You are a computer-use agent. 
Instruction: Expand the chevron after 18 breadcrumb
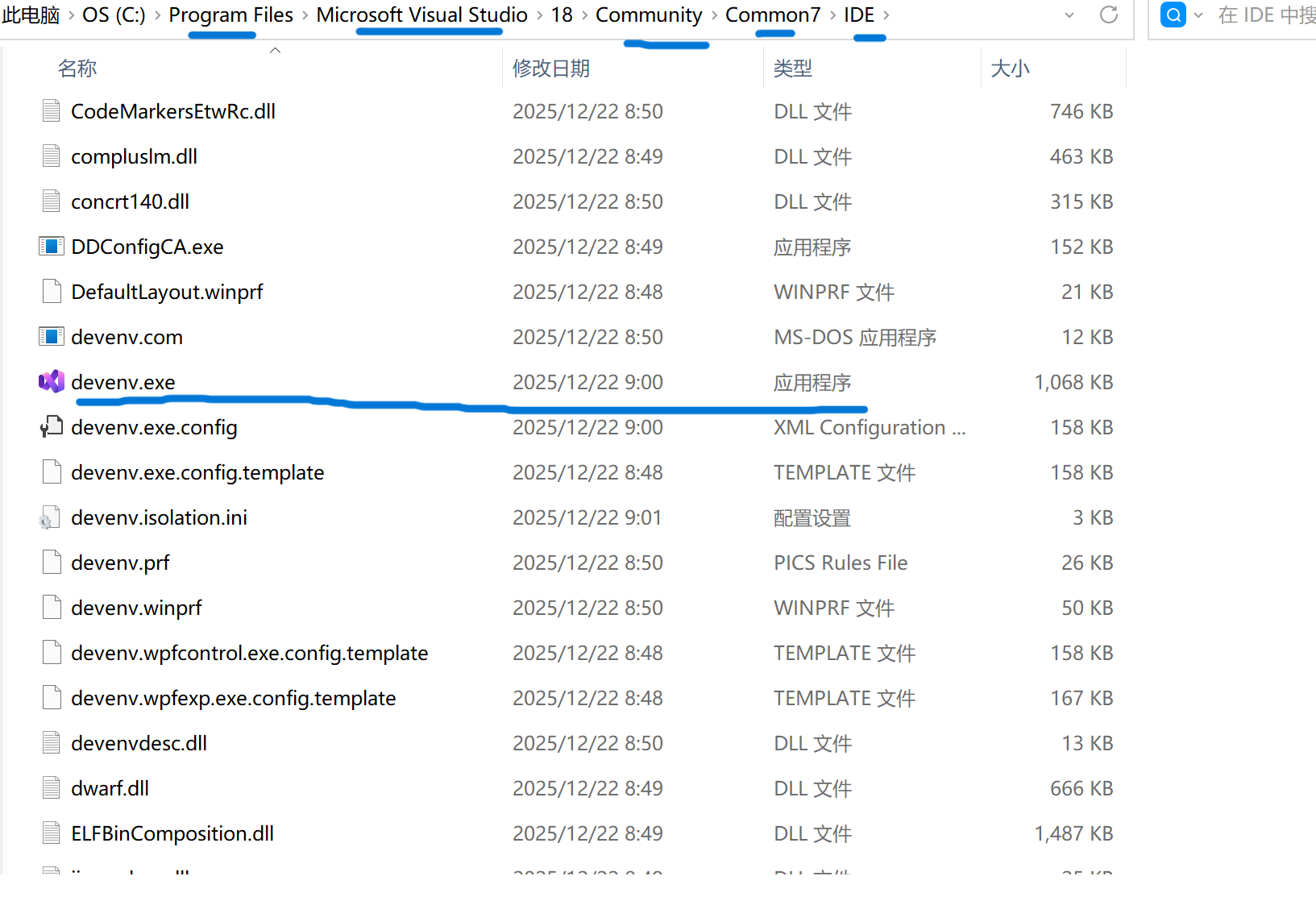click(584, 15)
